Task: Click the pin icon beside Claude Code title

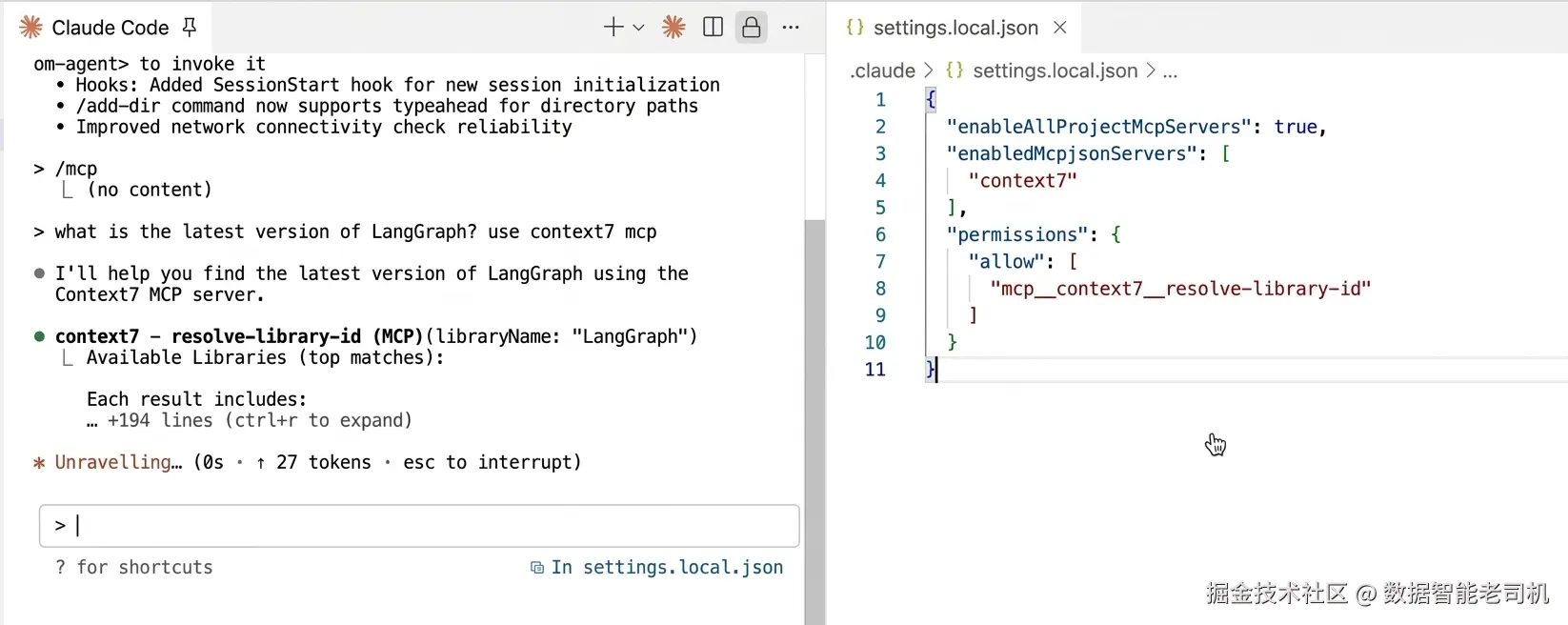Action: point(190,28)
